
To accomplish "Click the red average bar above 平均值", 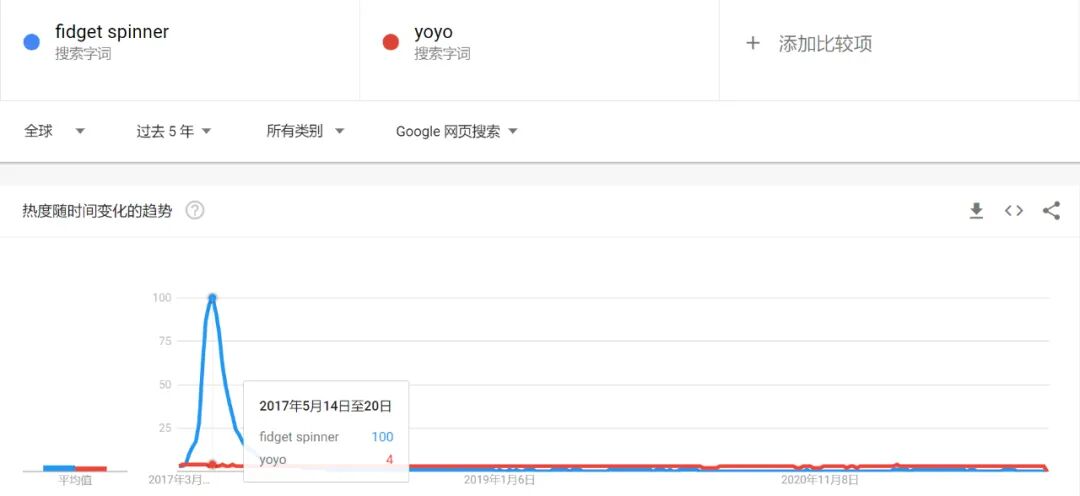I will [91, 468].
